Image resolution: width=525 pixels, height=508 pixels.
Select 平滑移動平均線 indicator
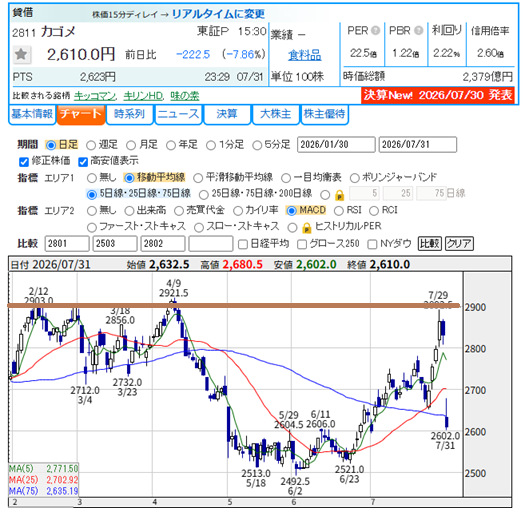tap(198, 178)
